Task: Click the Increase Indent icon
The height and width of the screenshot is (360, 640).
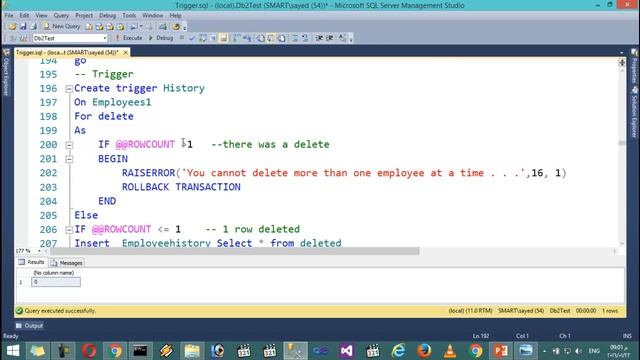Action: tap(329, 38)
